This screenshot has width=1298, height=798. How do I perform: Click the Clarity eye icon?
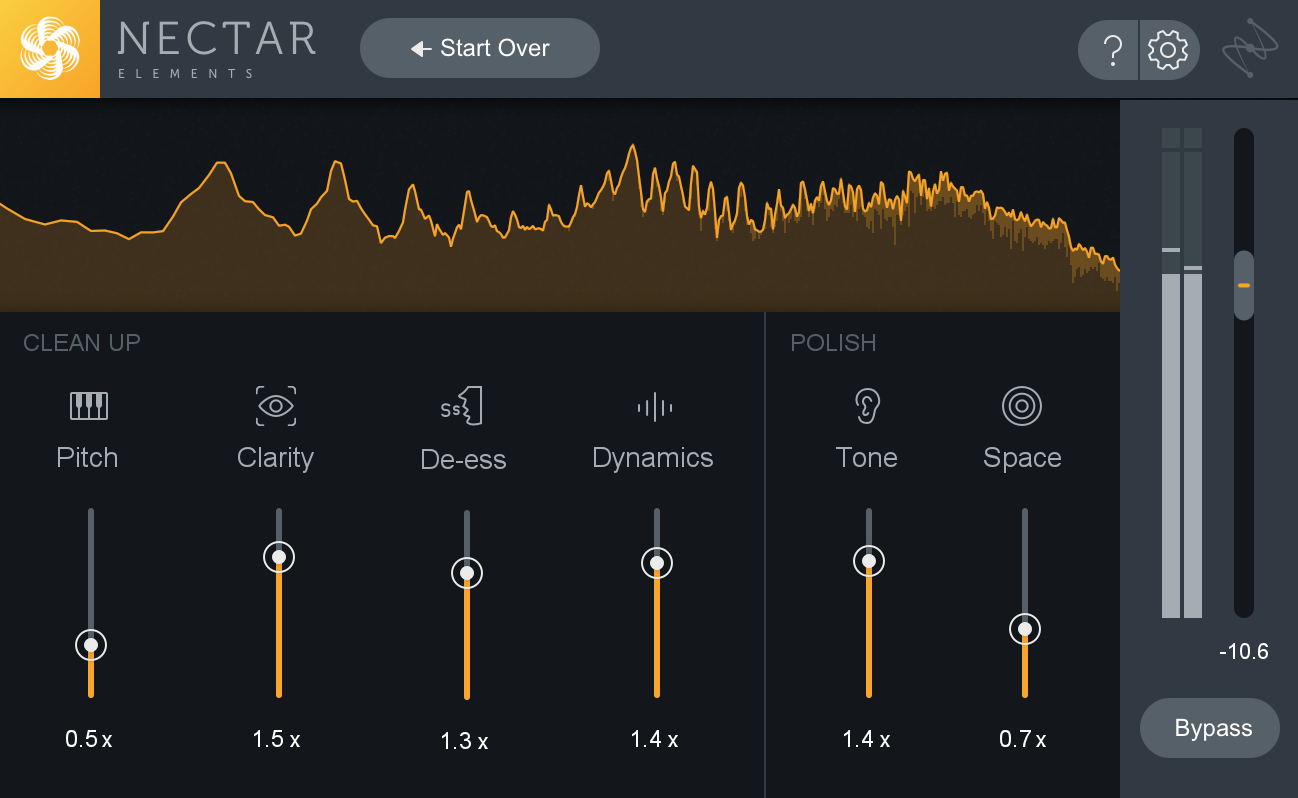(x=276, y=406)
